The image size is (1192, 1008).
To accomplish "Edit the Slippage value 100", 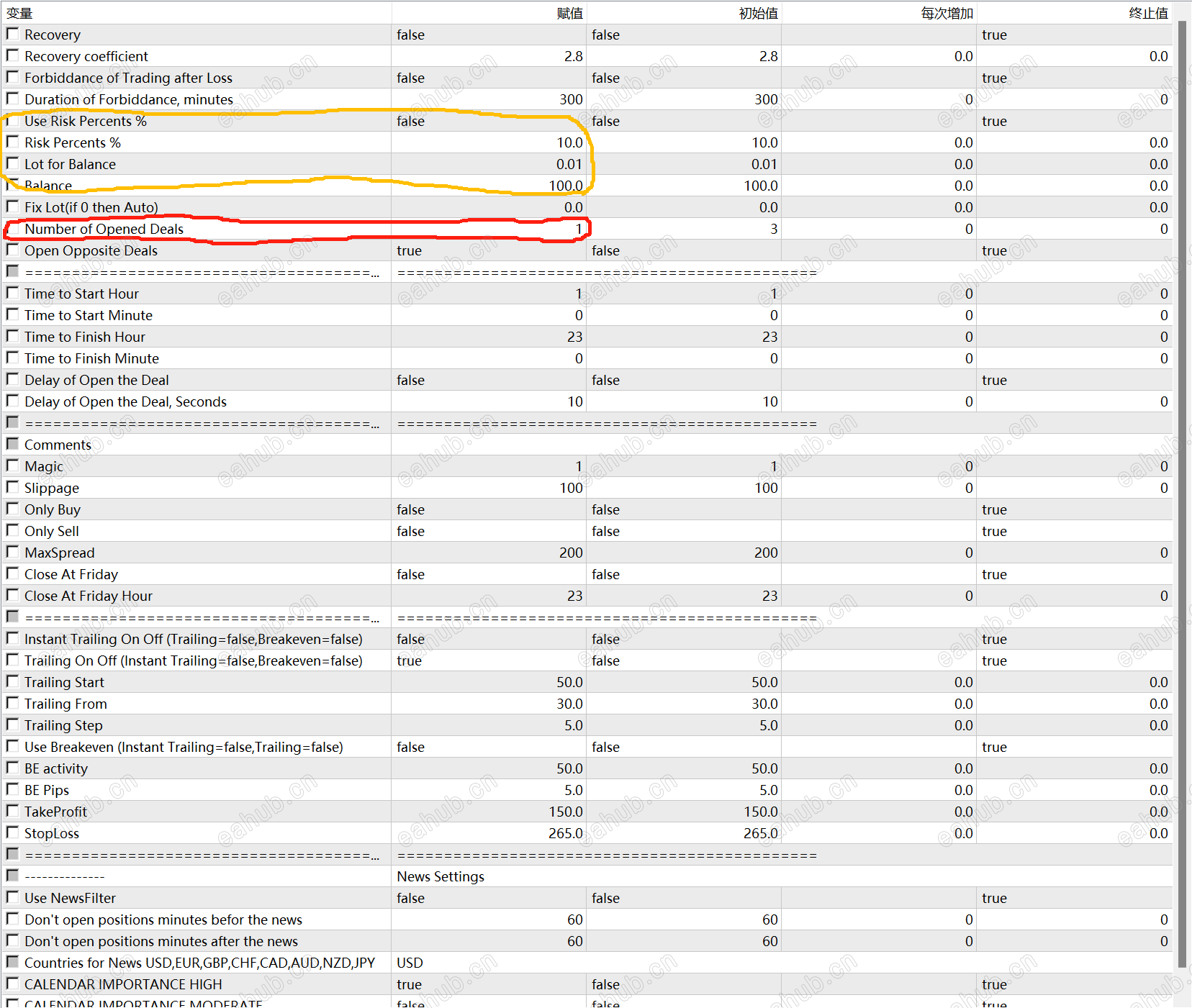I will (x=489, y=488).
